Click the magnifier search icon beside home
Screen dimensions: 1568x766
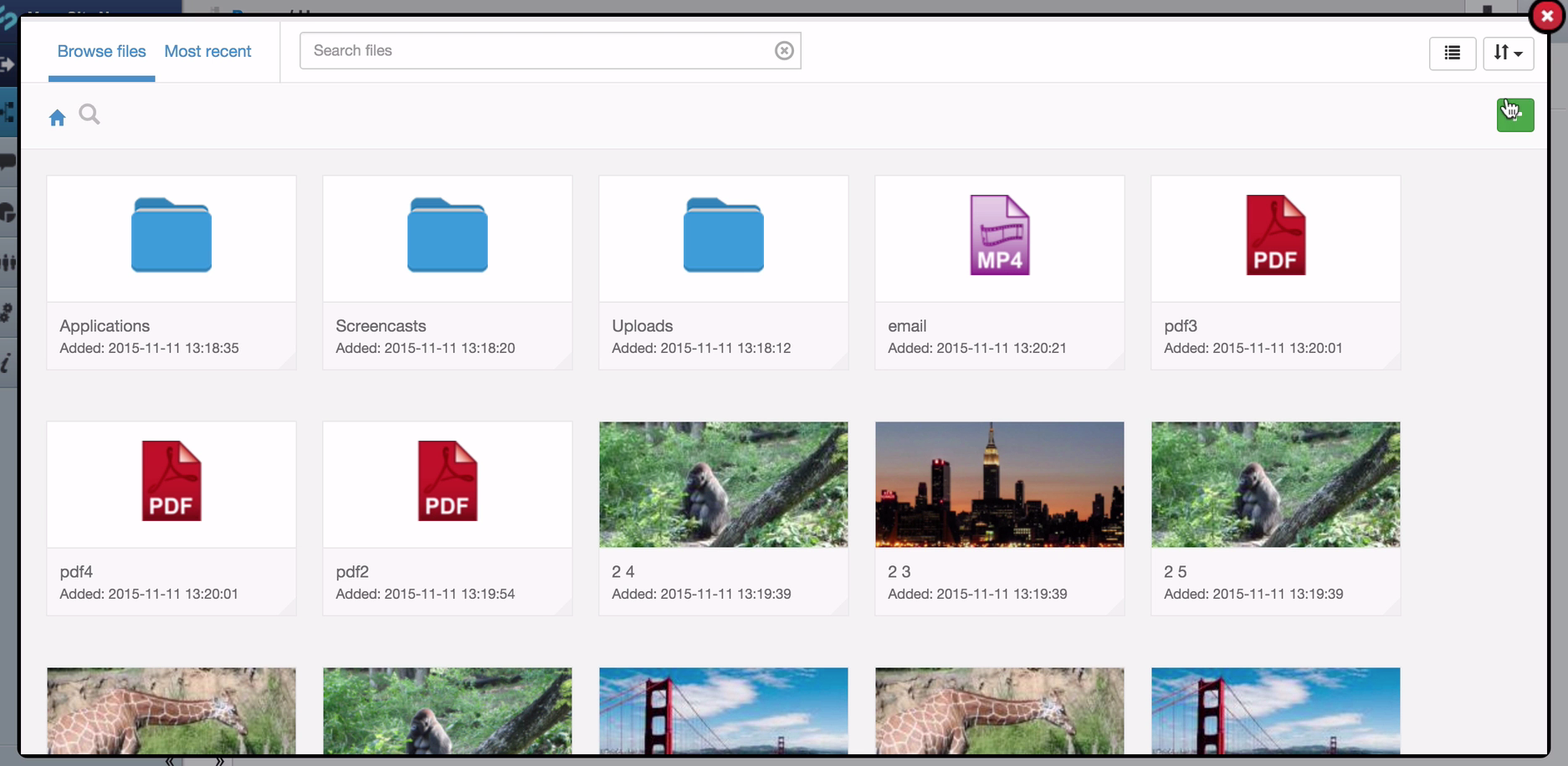pos(90,115)
